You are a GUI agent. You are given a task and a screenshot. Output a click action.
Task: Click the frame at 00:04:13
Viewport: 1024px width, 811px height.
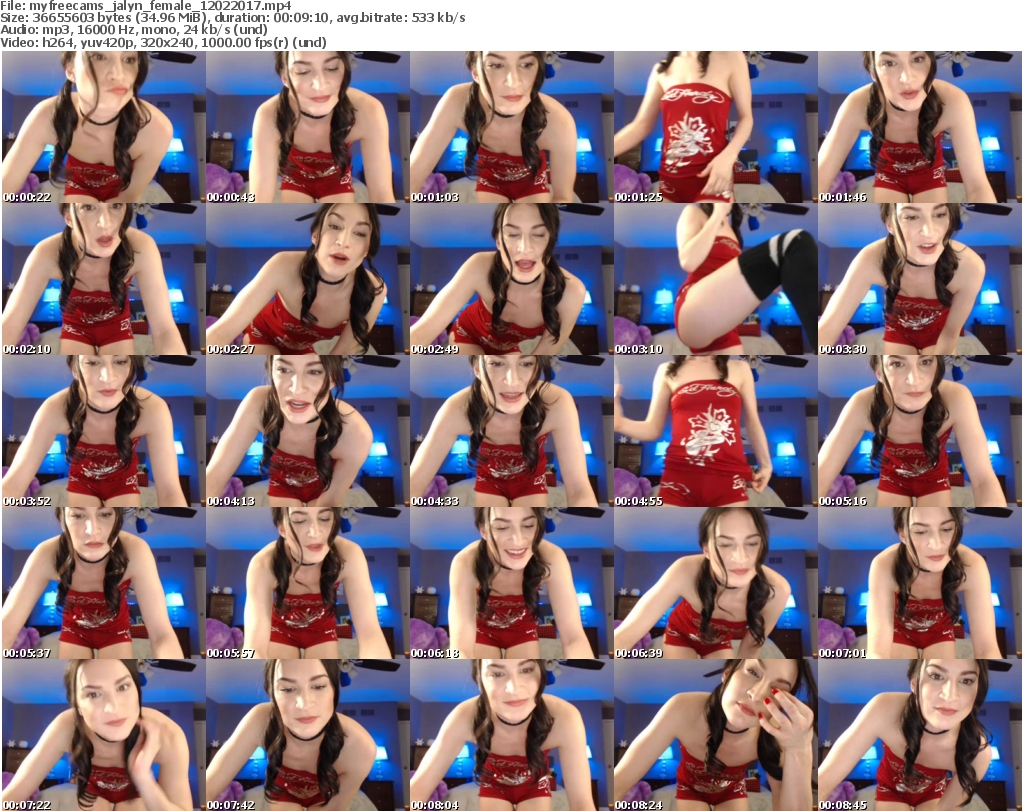coord(306,431)
